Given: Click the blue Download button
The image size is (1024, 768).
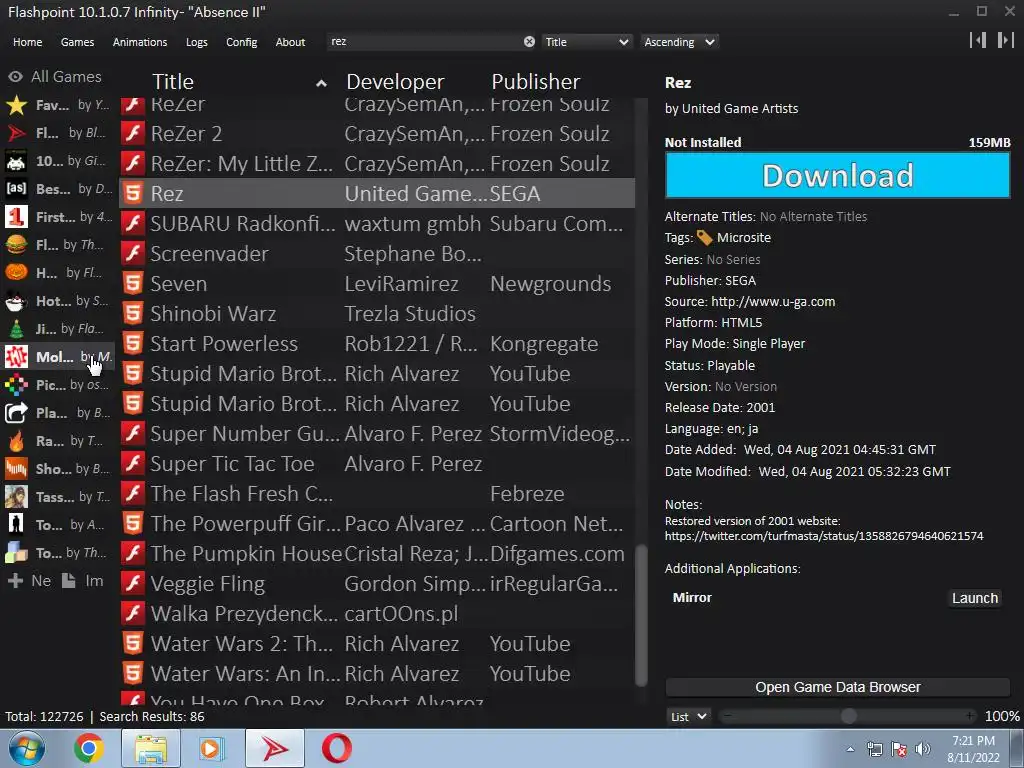Looking at the screenshot, I should tap(837, 175).
